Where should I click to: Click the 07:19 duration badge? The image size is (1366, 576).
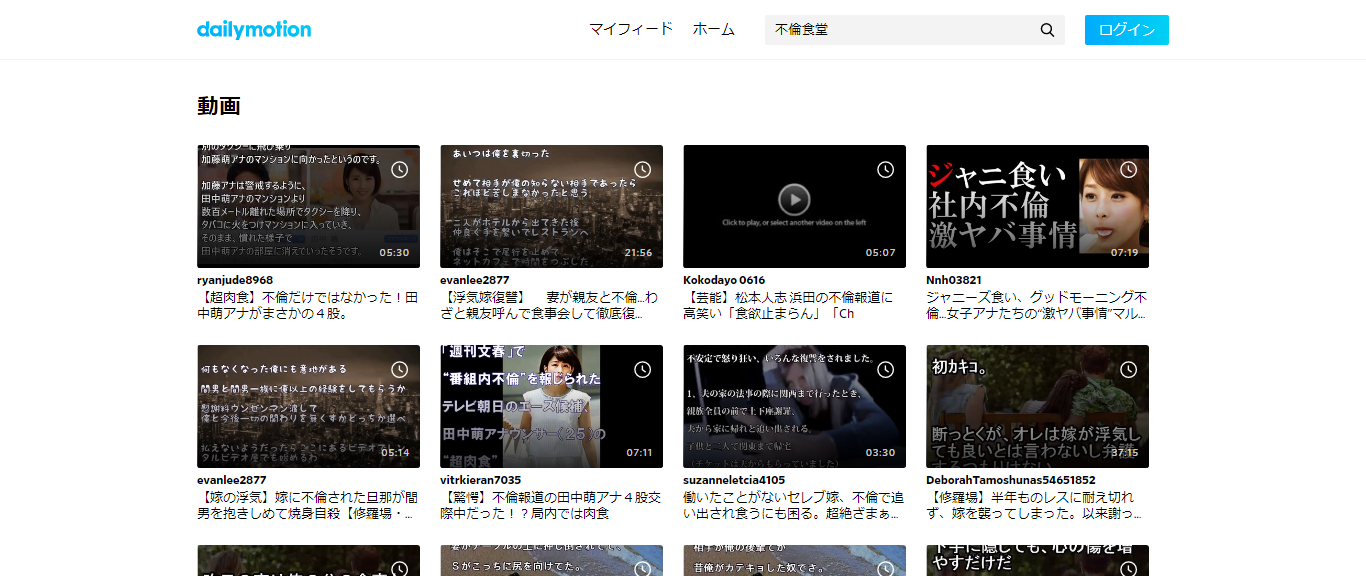point(1124,253)
